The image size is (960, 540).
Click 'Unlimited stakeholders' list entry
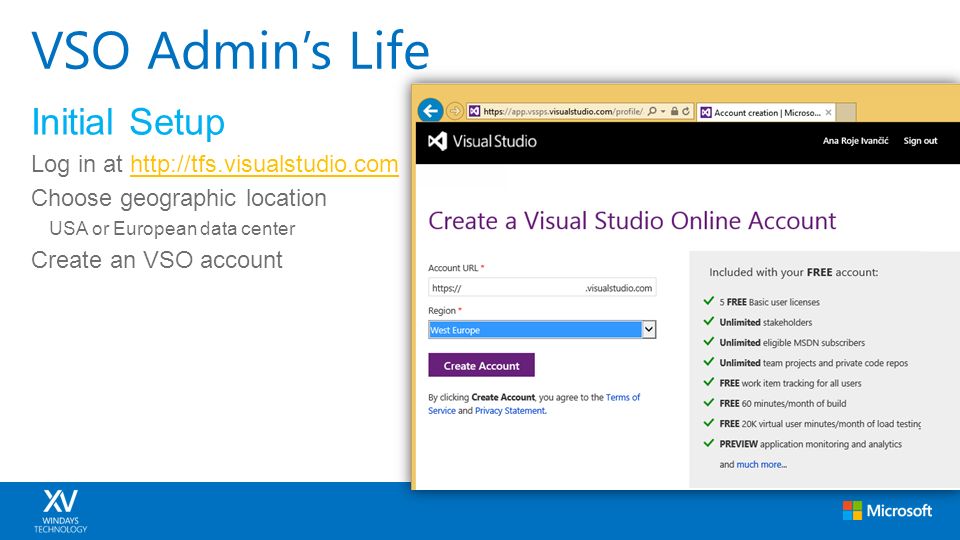[x=765, y=323]
